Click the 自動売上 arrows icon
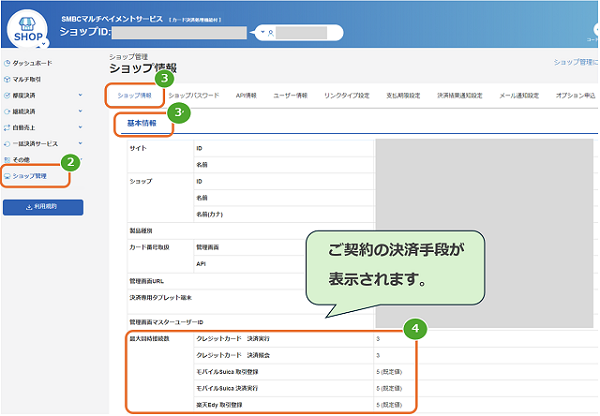Image resolution: width=600 pixels, height=416 pixels. click(7, 127)
